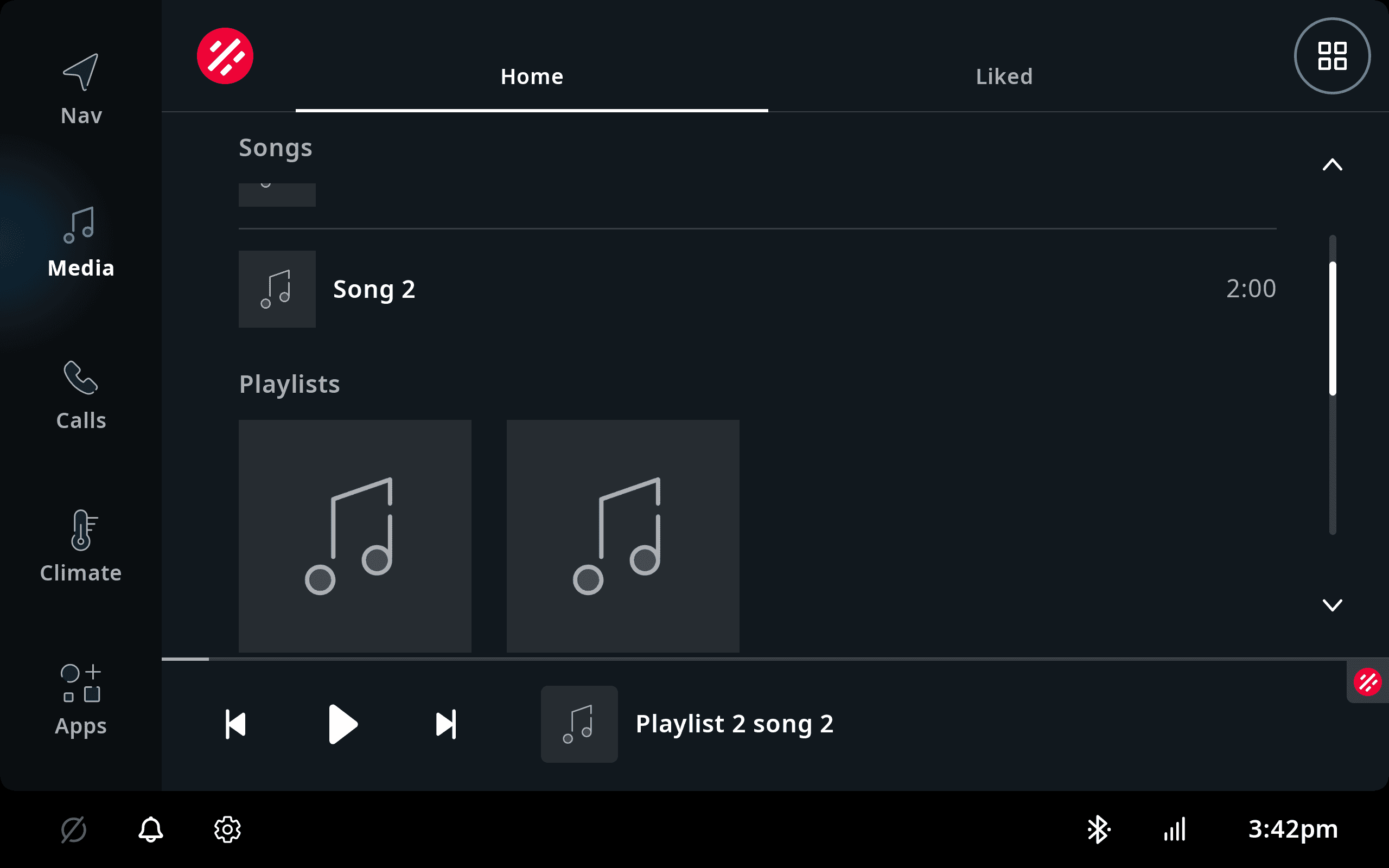
Task: Toggle play for the current track
Action: (x=343, y=724)
